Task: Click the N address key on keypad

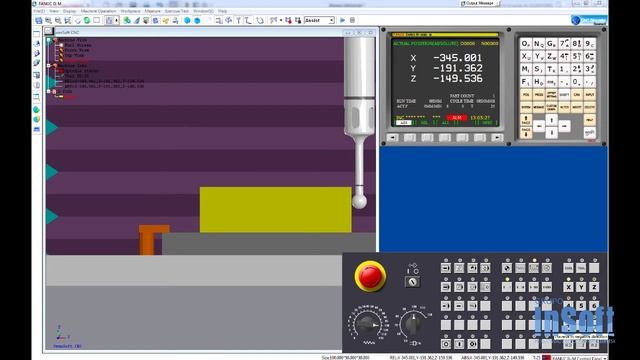Action: pyautogui.click(x=538, y=43)
